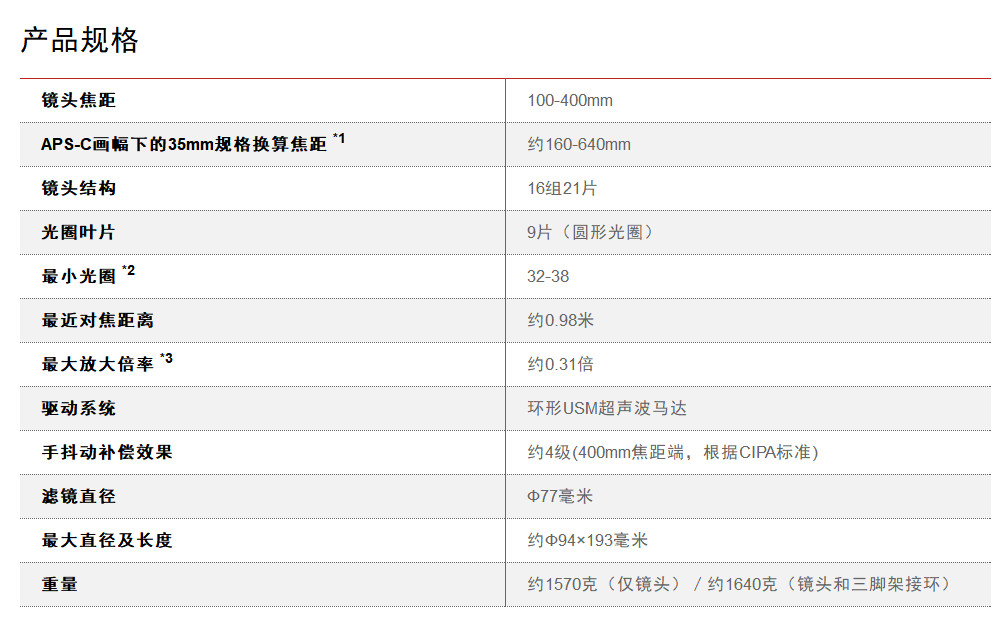Image resolution: width=1008 pixels, height=628 pixels.
Task: Click the 100-400mm focal length value
Action: [570, 100]
